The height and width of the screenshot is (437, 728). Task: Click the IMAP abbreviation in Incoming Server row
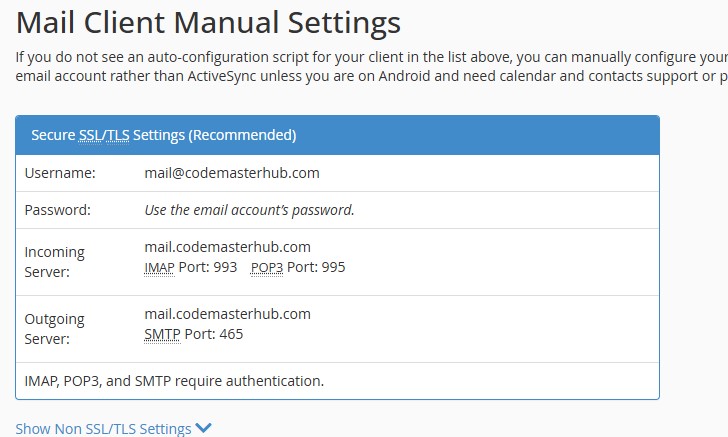point(160,267)
